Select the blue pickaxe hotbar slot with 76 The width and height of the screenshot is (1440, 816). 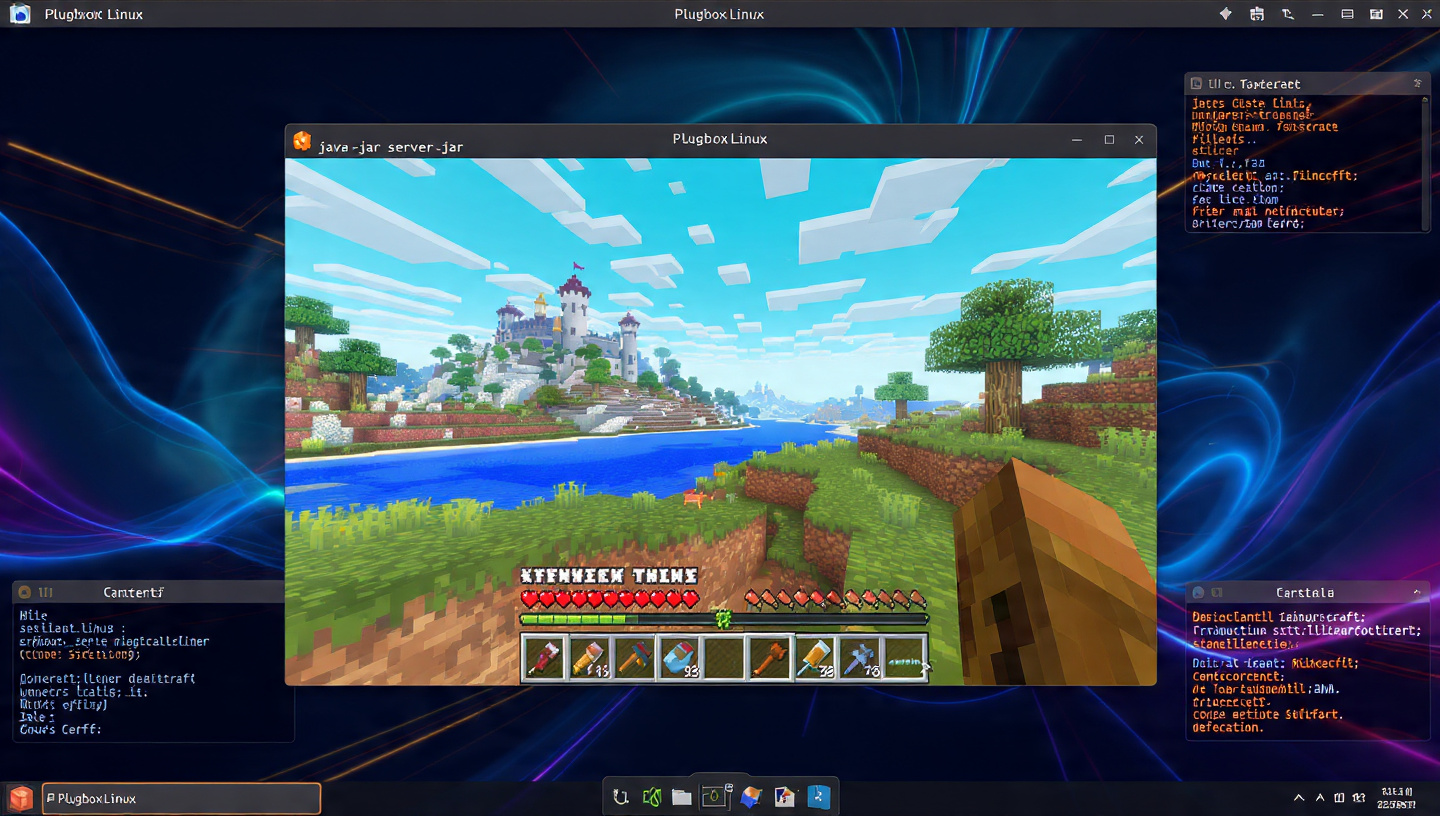(x=860, y=658)
